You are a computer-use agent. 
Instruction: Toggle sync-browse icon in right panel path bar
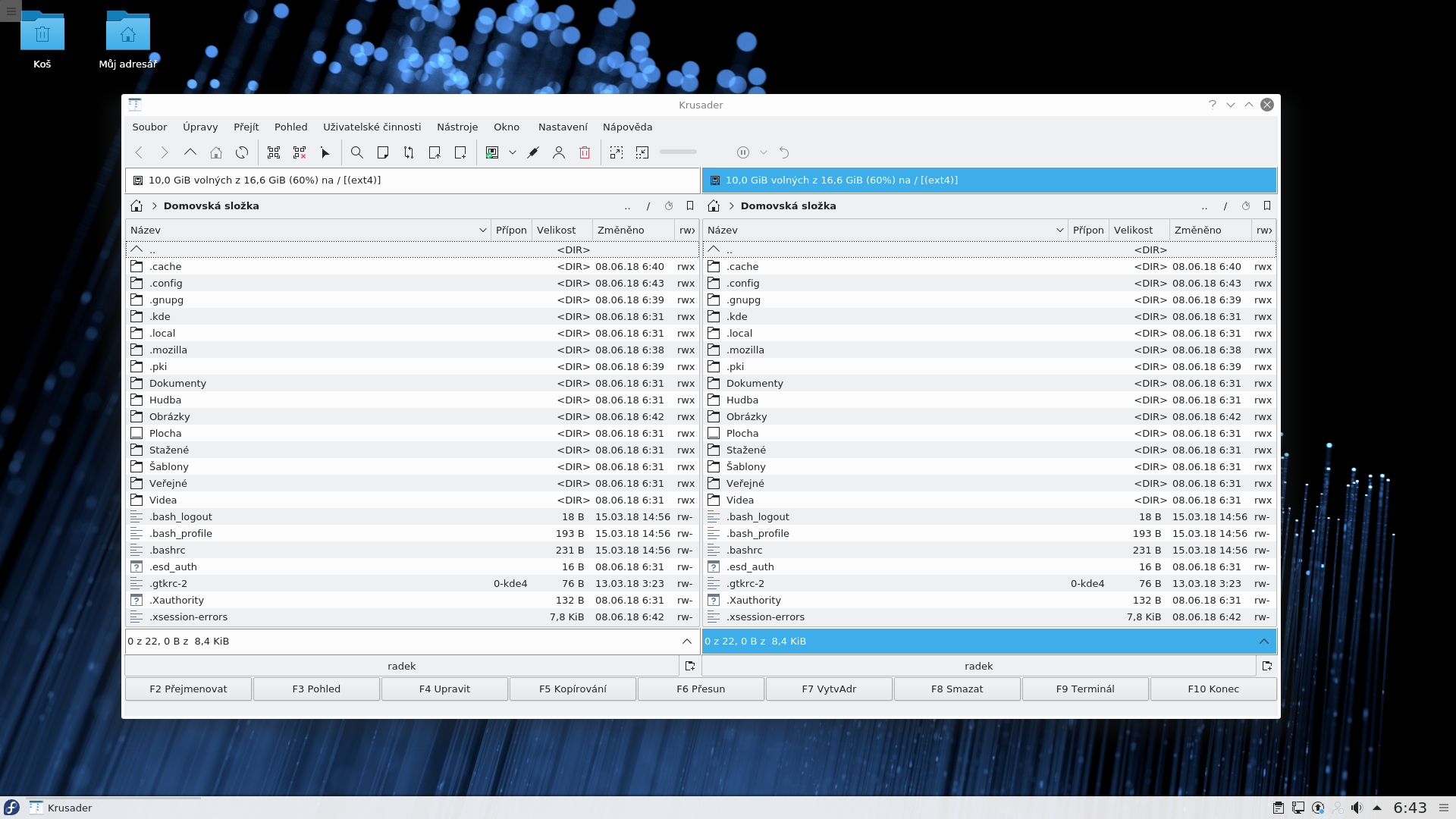click(1246, 206)
